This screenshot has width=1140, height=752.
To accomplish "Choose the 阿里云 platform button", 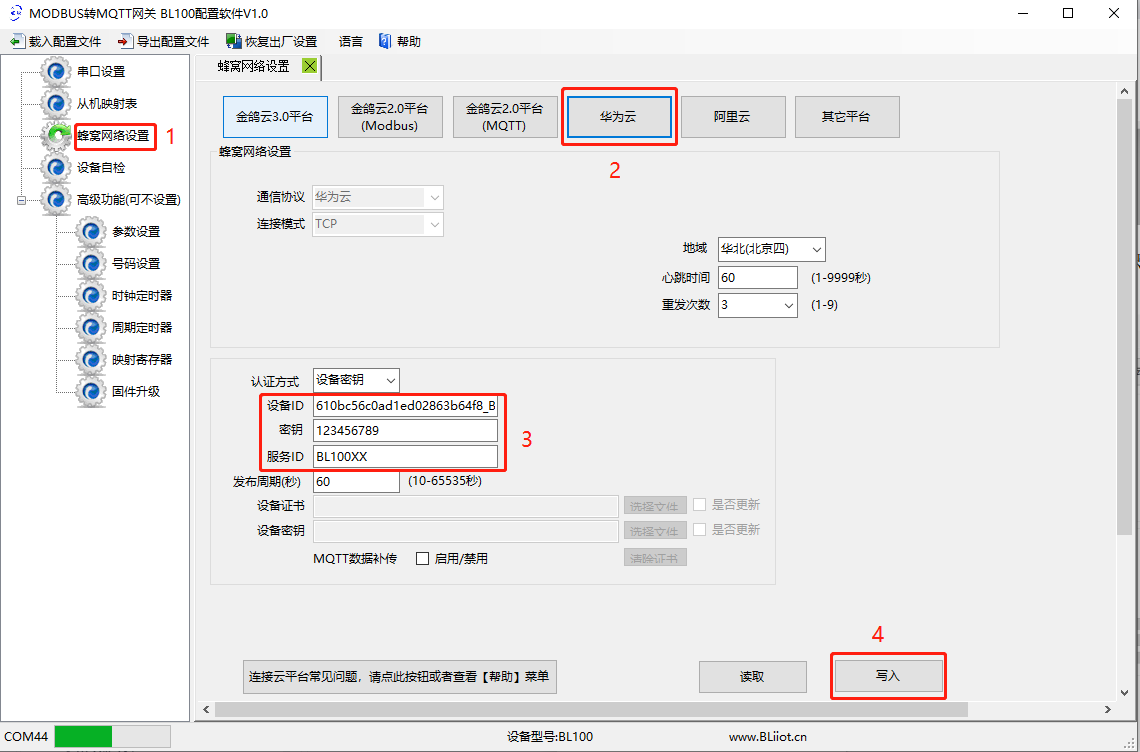I will pyautogui.click(x=732, y=116).
